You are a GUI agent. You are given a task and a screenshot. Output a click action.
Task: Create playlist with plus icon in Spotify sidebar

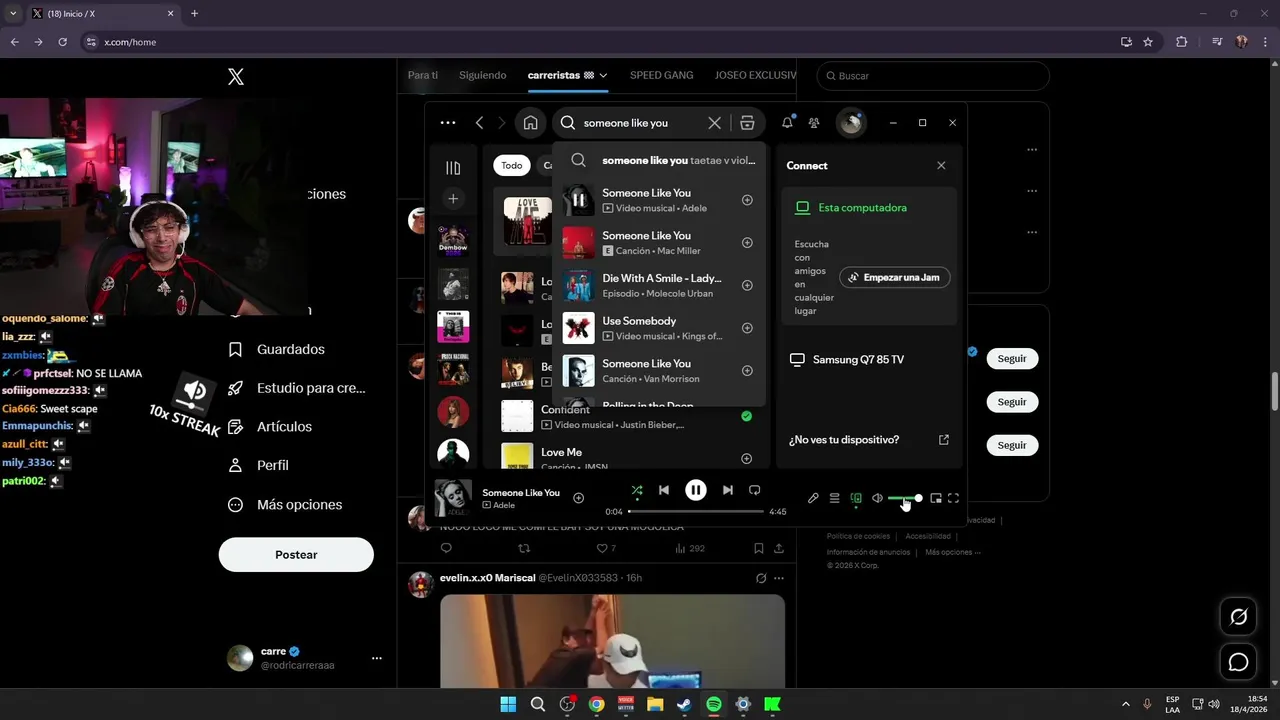pyautogui.click(x=453, y=199)
